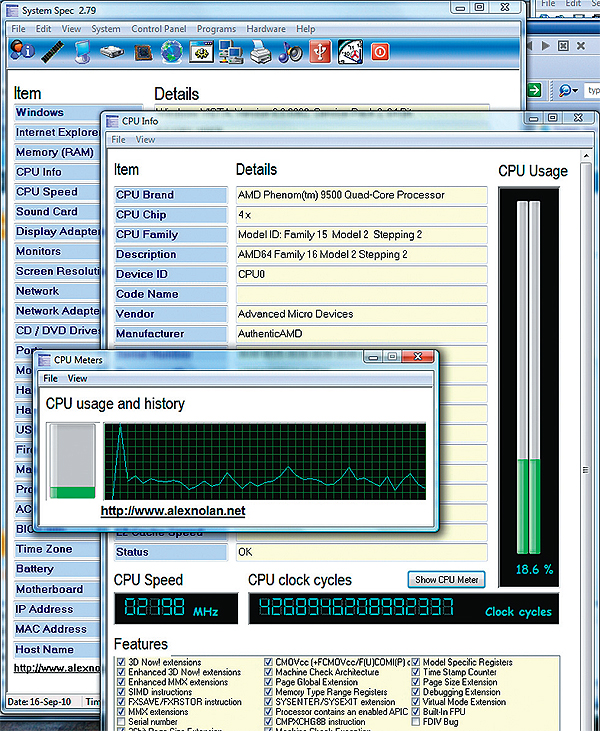Click the Show CPU Meter button
The image size is (600, 731).
click(x=447, y=580)
